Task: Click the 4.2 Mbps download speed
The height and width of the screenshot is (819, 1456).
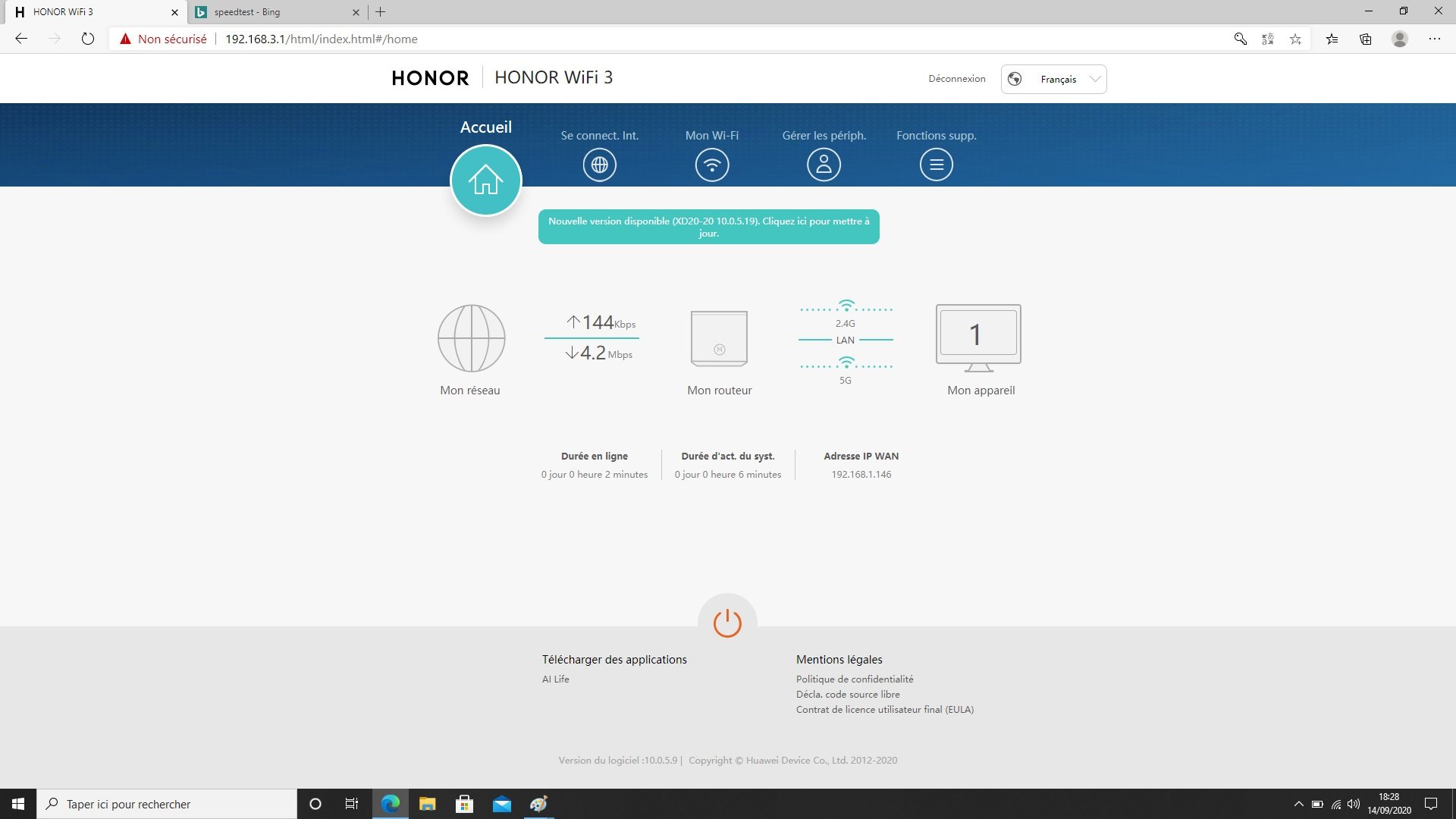Action: 598,353
